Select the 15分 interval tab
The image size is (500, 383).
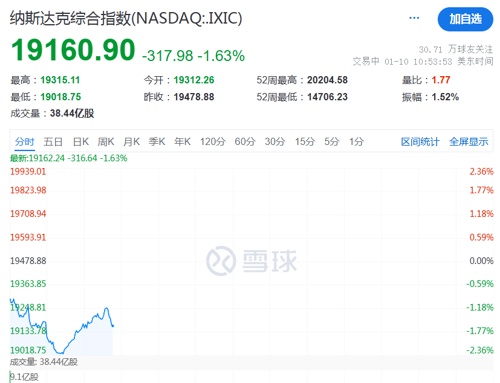305,142
